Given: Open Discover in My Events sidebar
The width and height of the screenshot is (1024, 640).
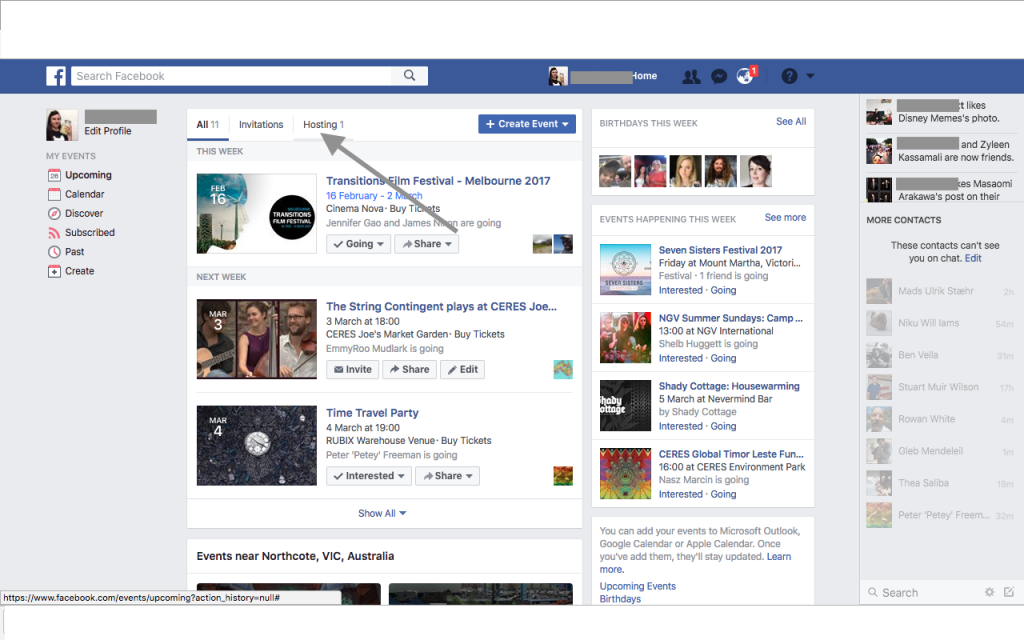Looking at the screenshot, I should click(84, 214).
